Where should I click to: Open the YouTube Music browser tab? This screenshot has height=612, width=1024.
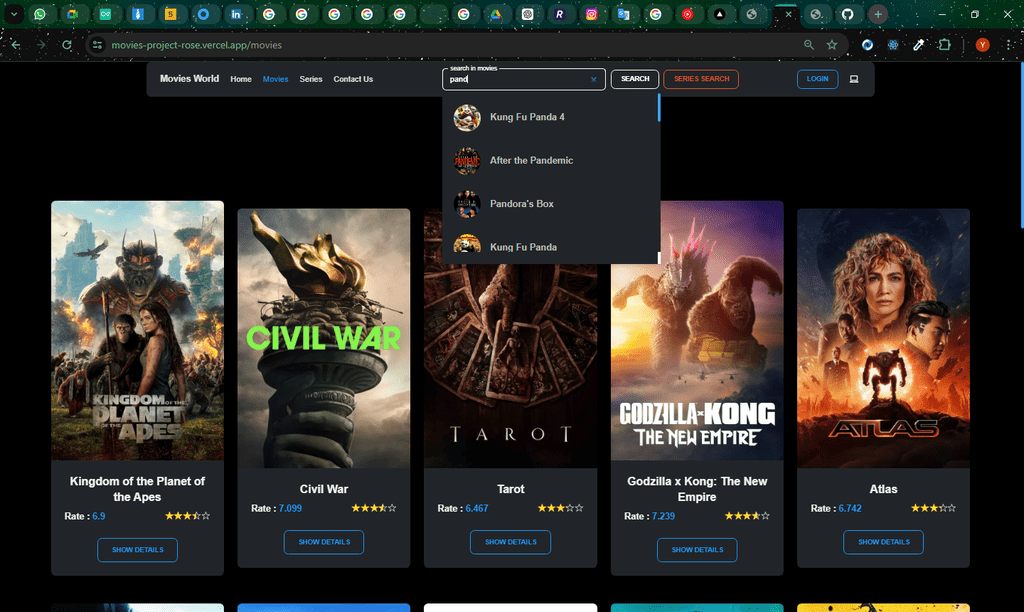tap(688, 14)
